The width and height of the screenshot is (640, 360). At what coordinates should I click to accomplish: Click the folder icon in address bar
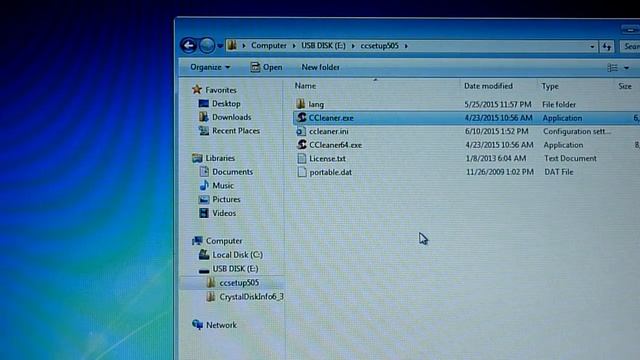coord(232,45)
